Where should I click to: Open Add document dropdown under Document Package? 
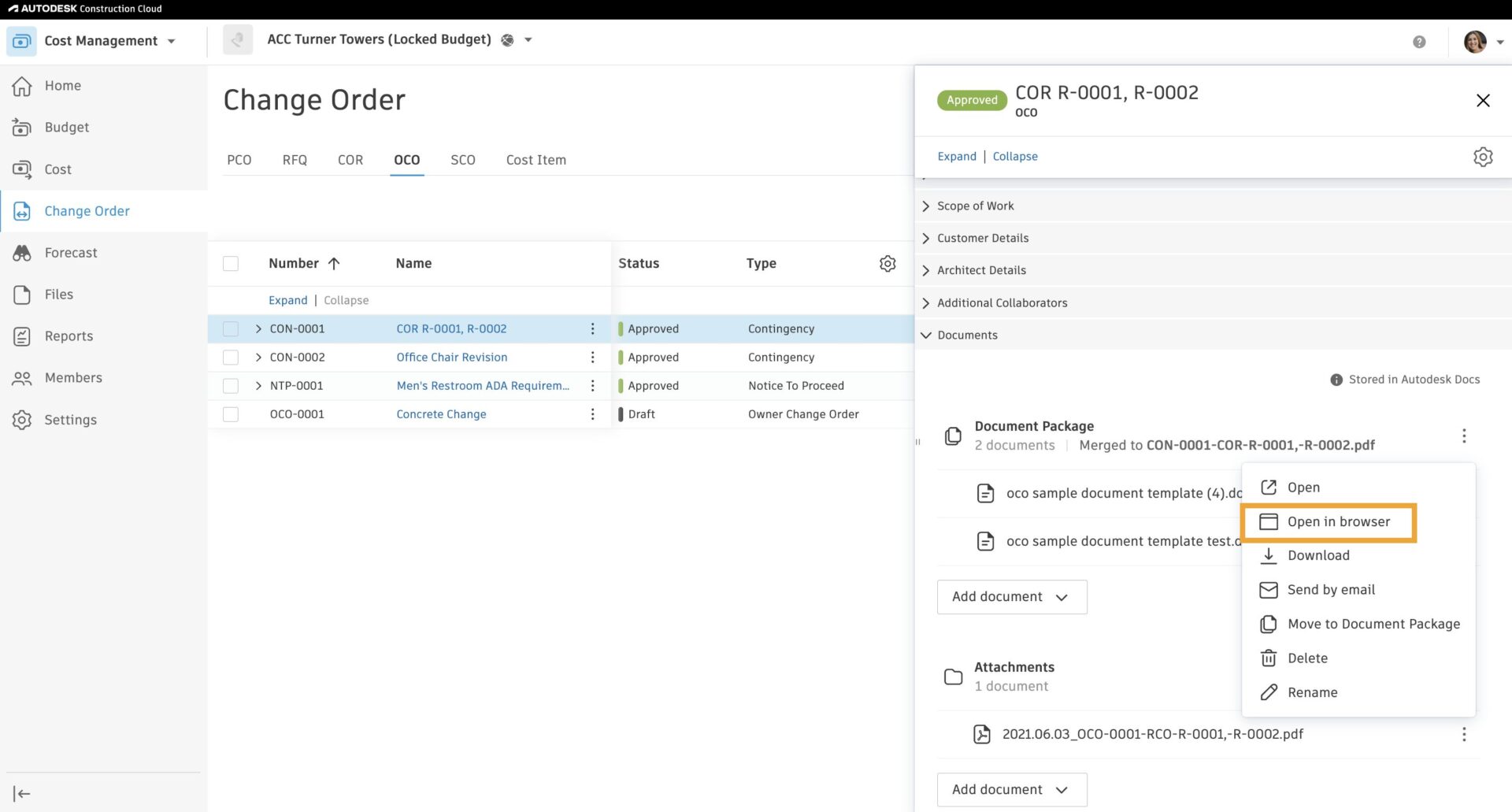click(x=1012, y=597)
